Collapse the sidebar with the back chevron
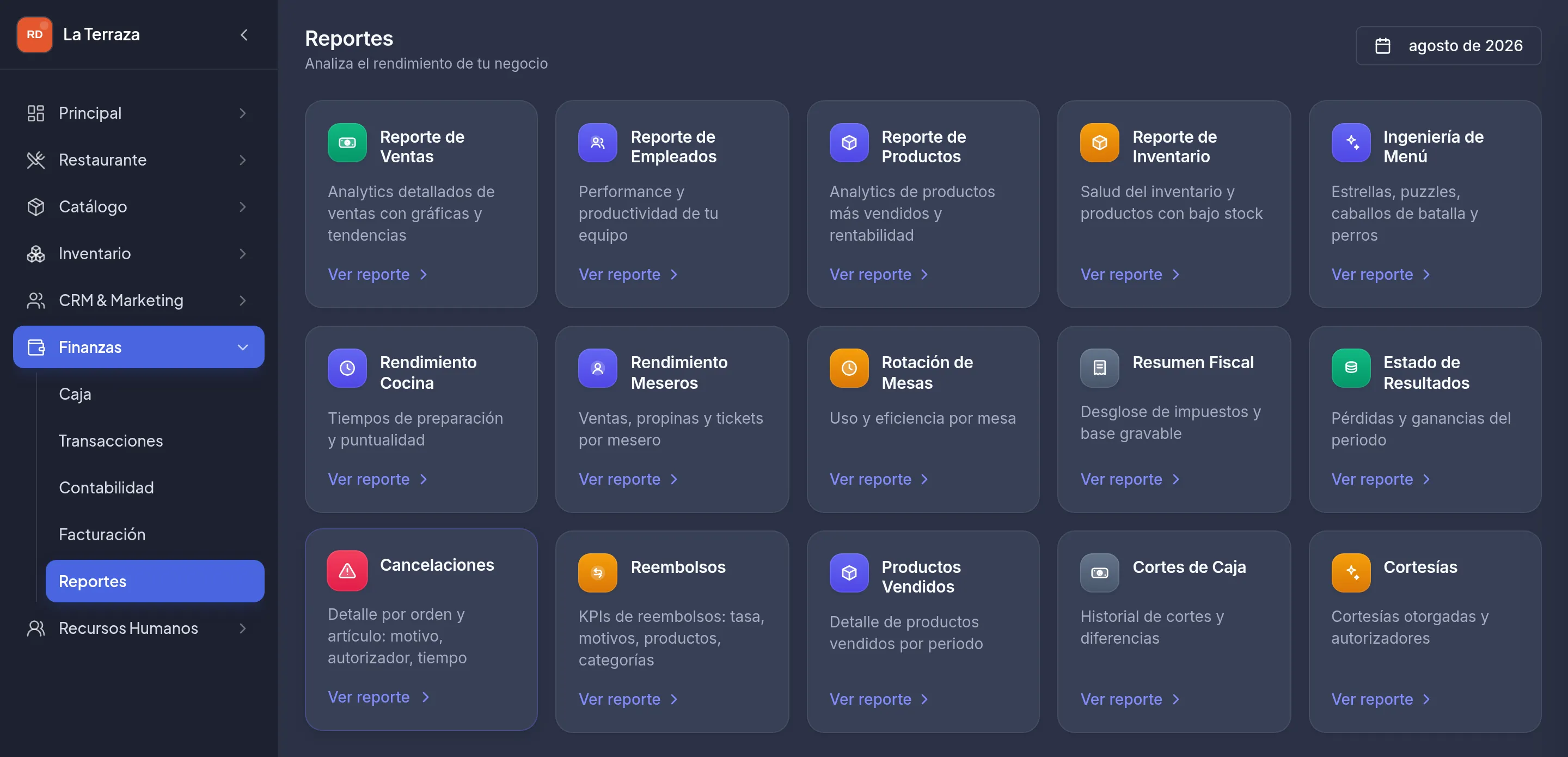Viewport: 1568px width, 757px height. [244, 35]
